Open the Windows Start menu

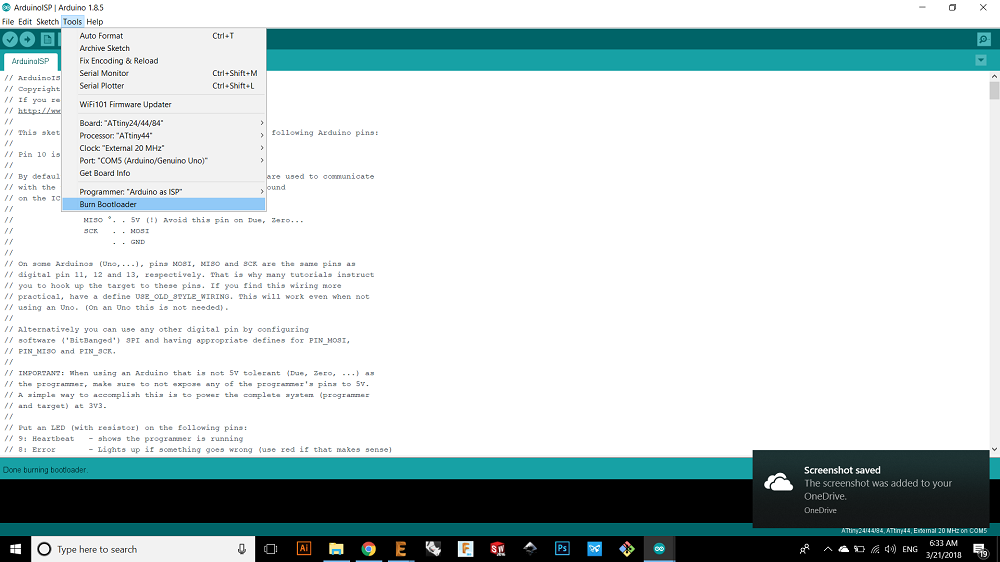15,549
